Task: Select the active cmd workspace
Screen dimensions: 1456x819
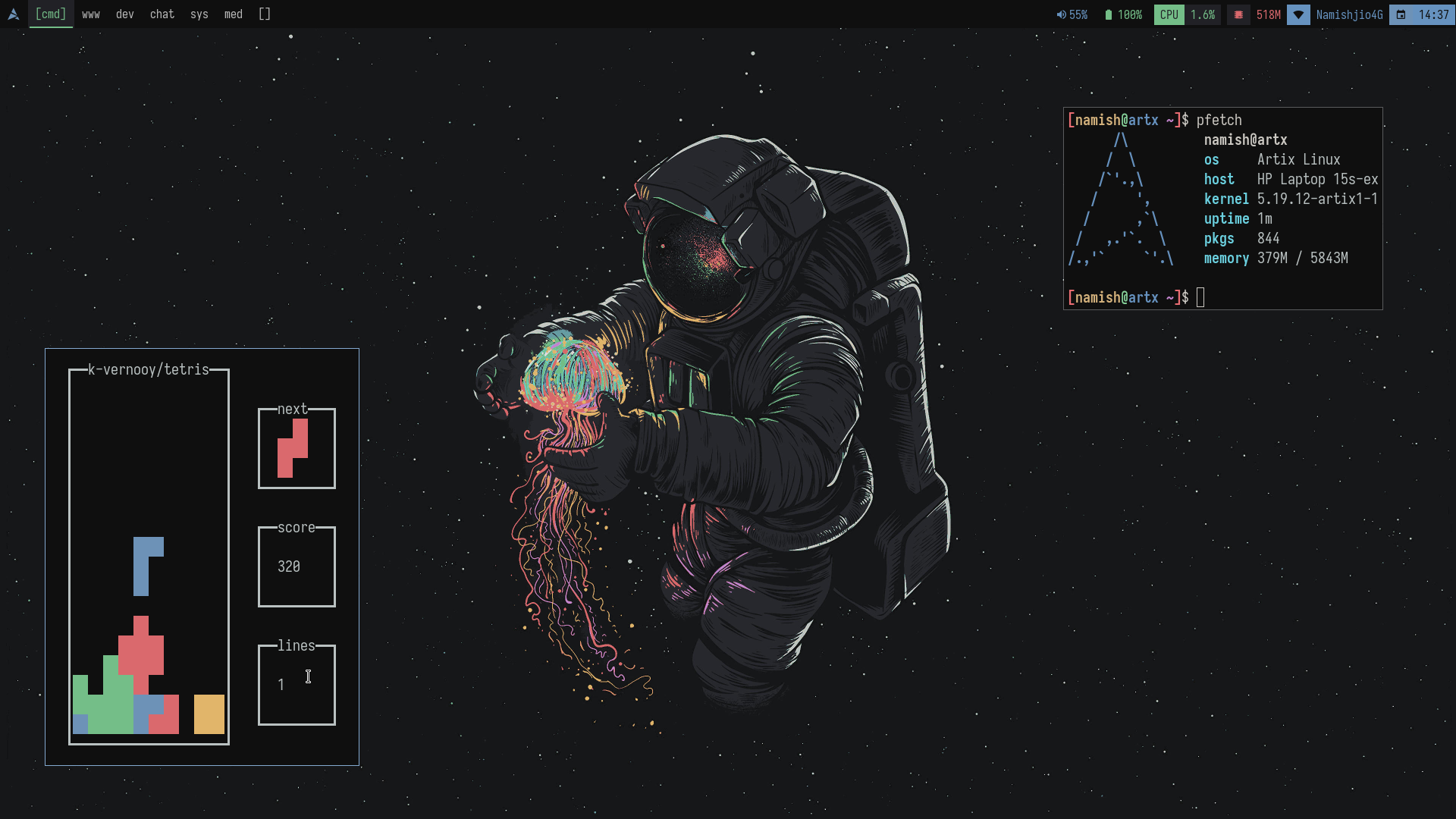Action: pos(51,14)
